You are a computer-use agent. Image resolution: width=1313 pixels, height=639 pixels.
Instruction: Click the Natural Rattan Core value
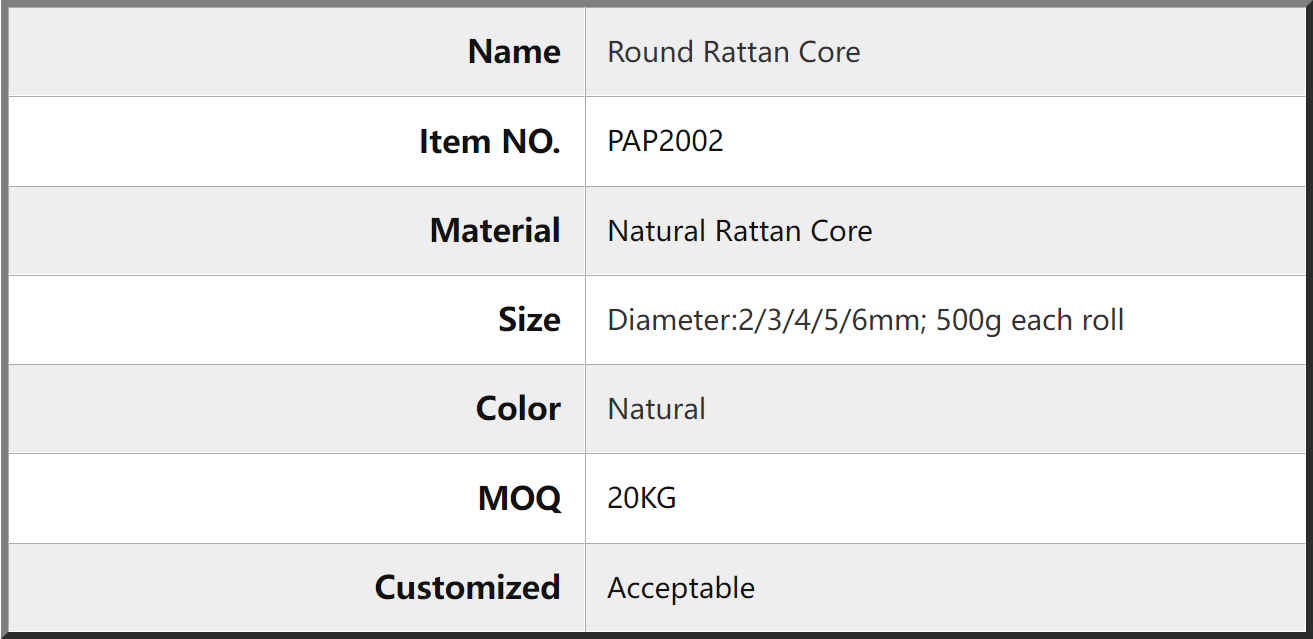(740, 231)
